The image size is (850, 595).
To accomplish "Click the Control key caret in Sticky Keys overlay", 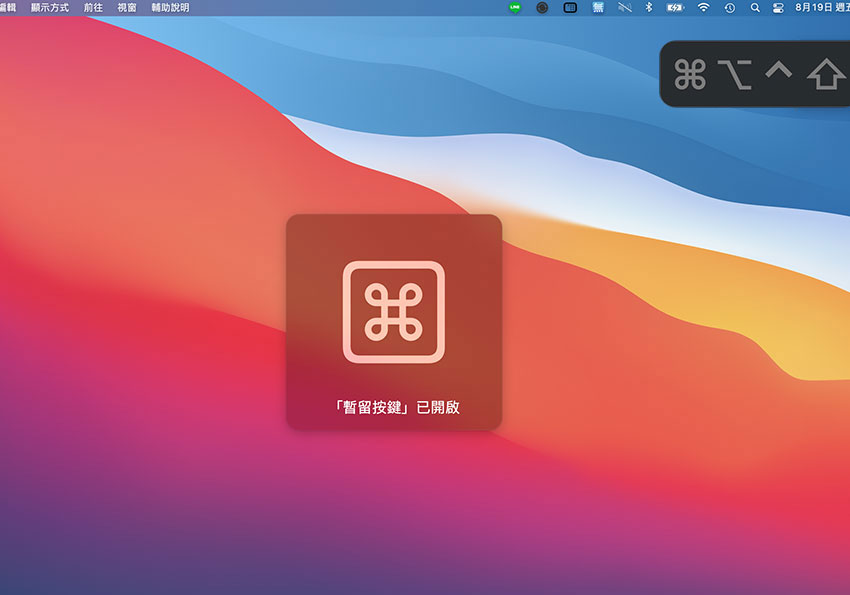I will 778,70.
